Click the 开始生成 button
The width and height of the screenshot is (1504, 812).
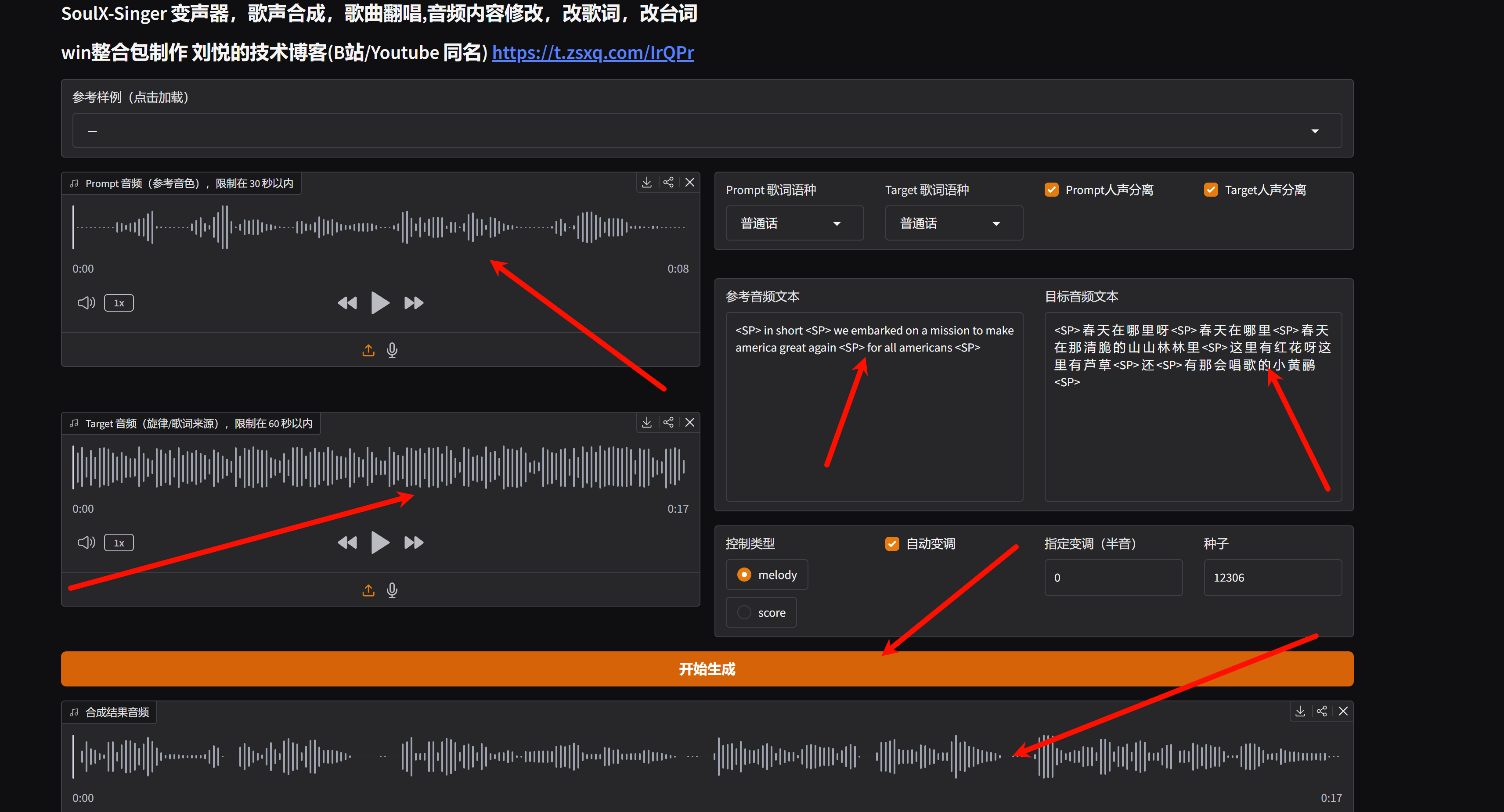tap(707, 669)
